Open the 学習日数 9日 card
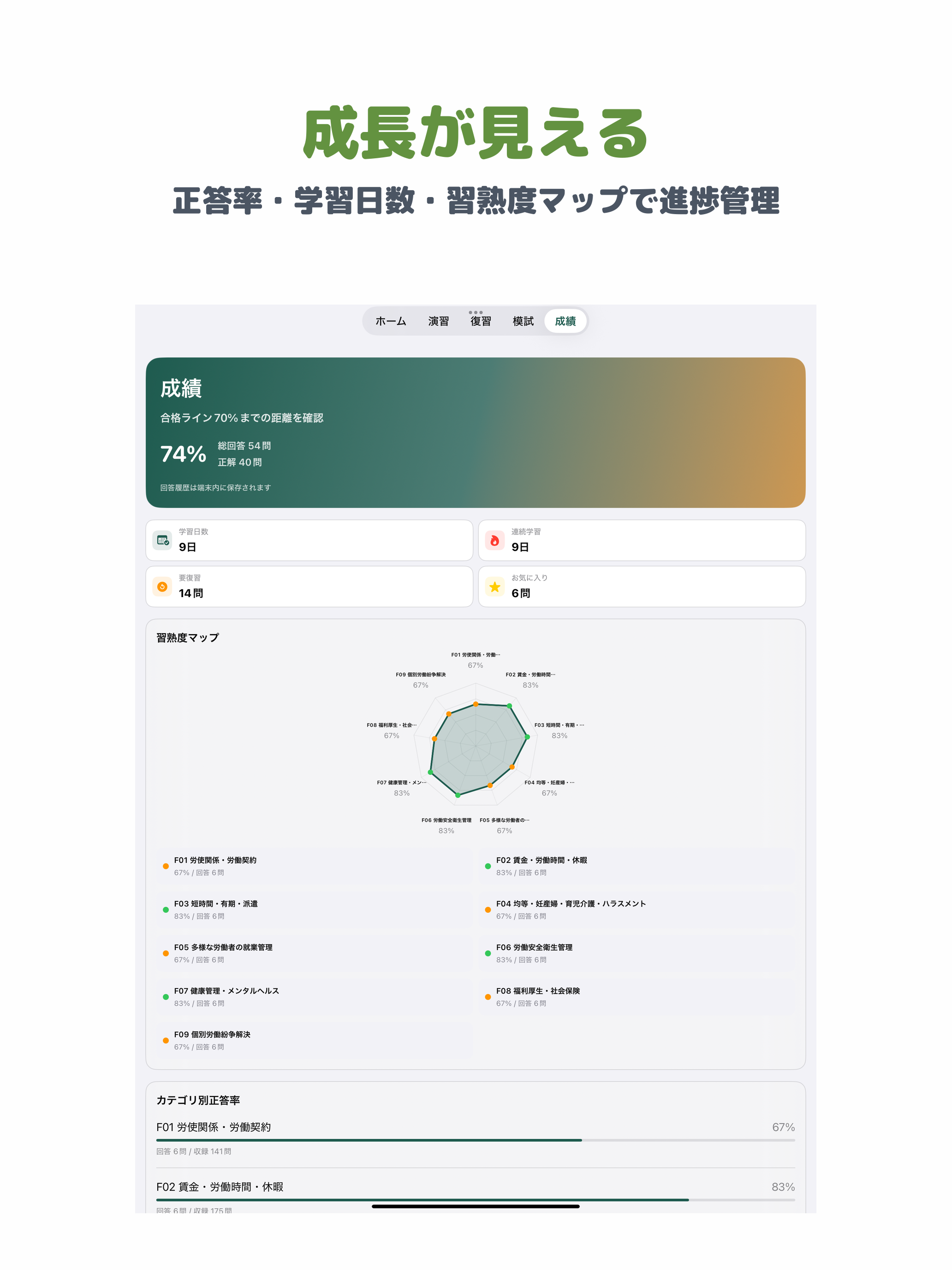952x1270 pixels. (x=309, y=540)
